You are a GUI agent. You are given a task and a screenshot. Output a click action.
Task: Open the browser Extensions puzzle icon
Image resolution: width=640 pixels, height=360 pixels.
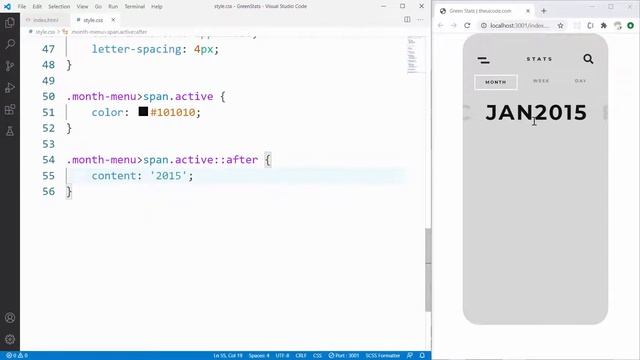tap(604, 25)
